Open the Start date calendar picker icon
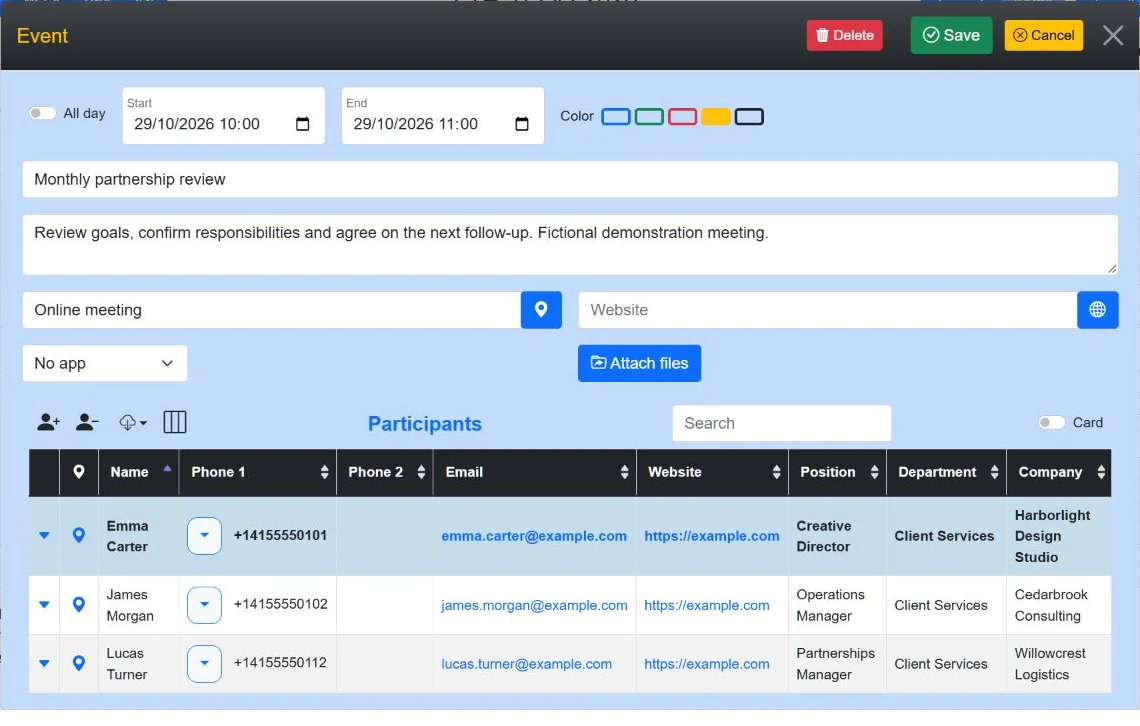The height and width of the screenshot is (726, 1140). [x=302, y=124]
